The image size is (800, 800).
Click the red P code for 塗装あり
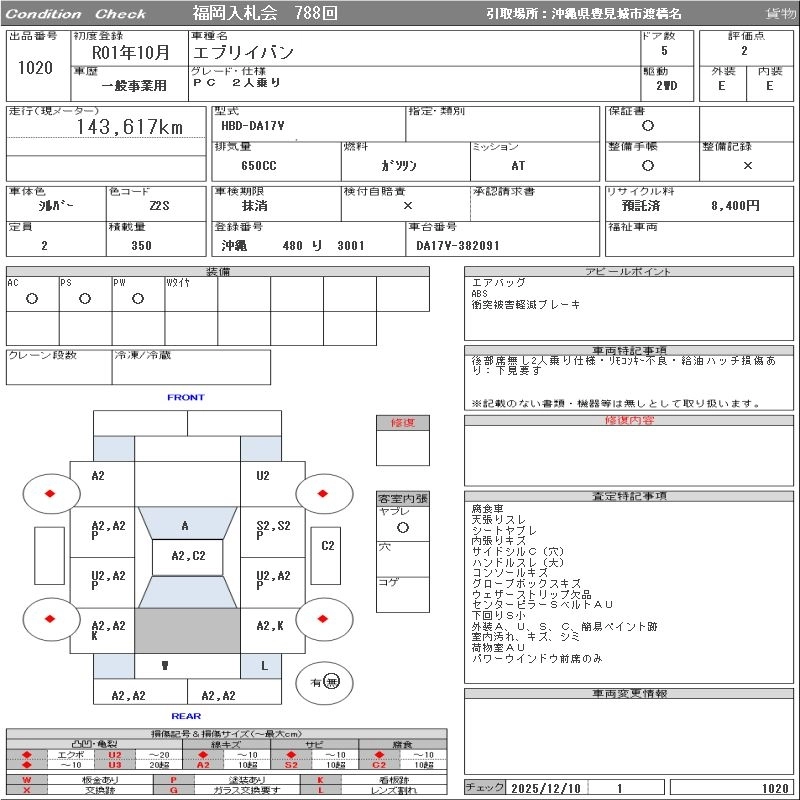173,780
